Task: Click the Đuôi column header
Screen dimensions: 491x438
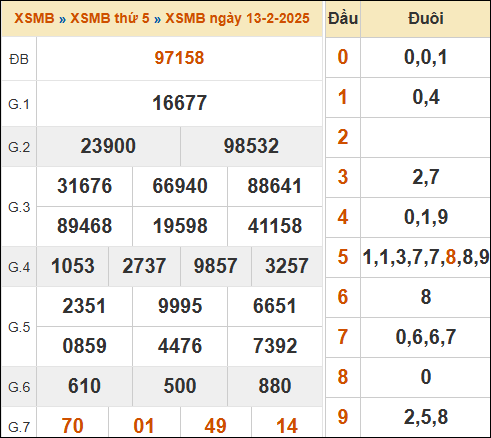Action: pos(426,18)
